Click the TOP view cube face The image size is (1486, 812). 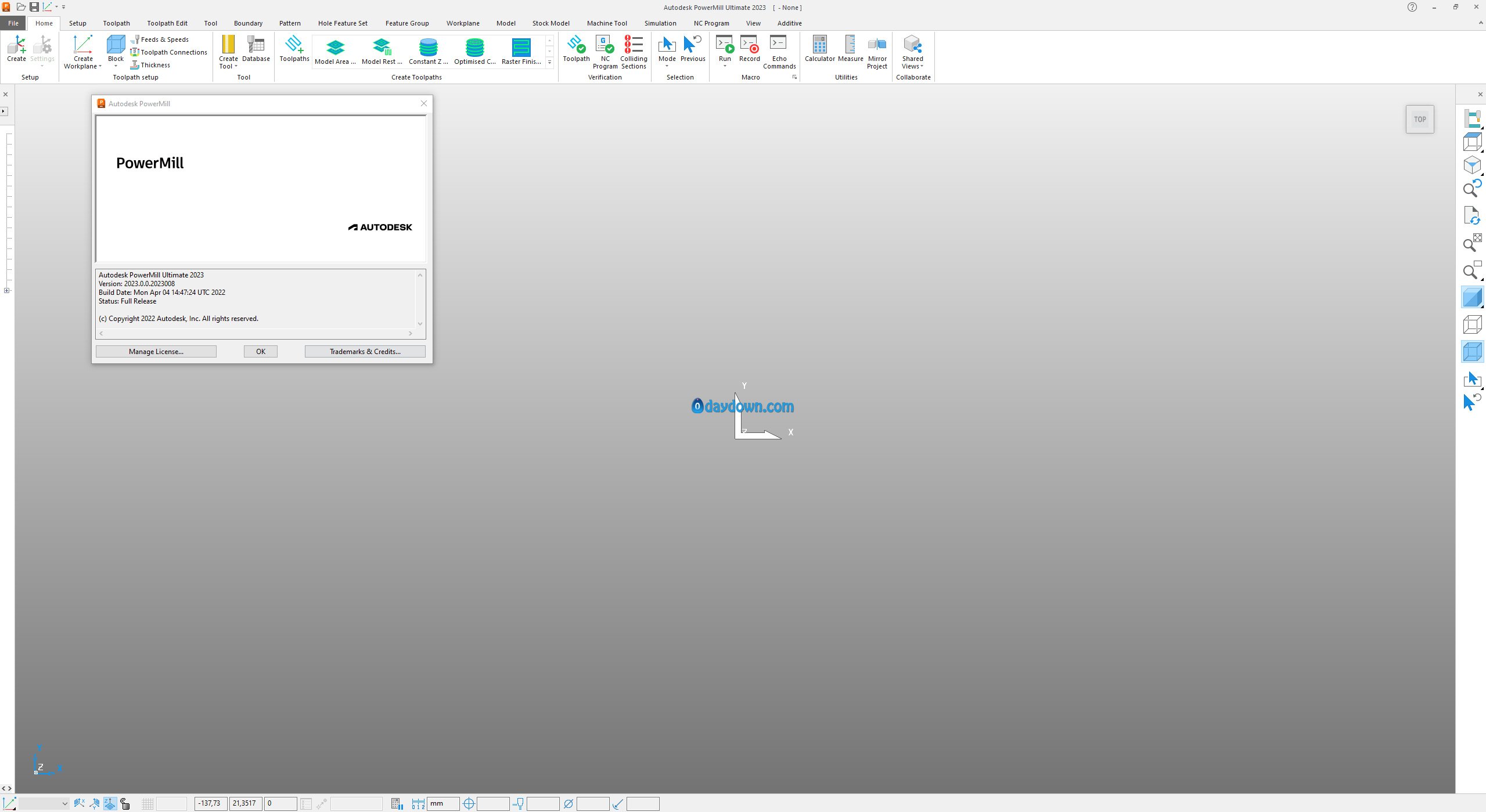pos(1420,120)
